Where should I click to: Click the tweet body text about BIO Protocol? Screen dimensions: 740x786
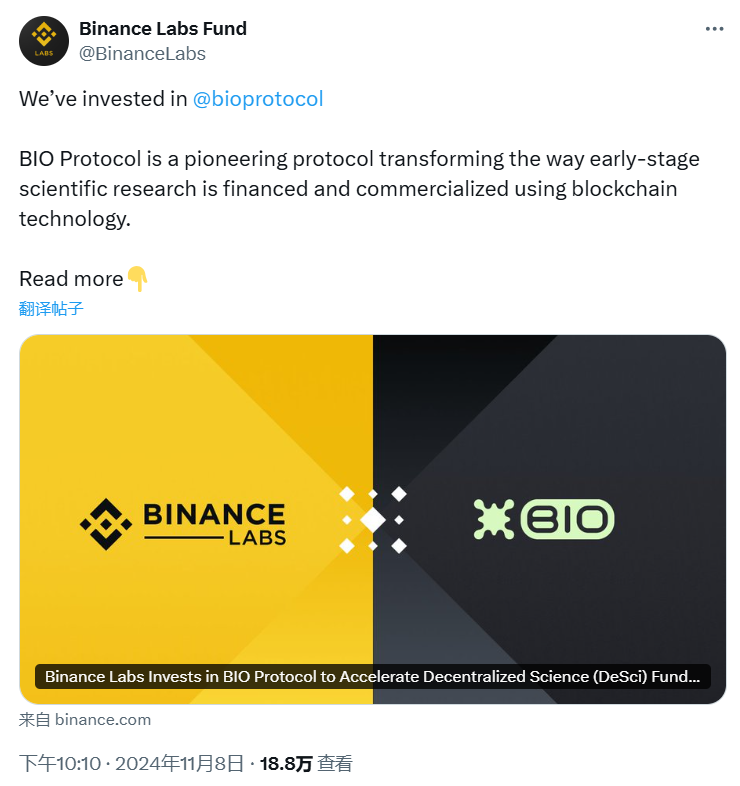pos(359,188)
